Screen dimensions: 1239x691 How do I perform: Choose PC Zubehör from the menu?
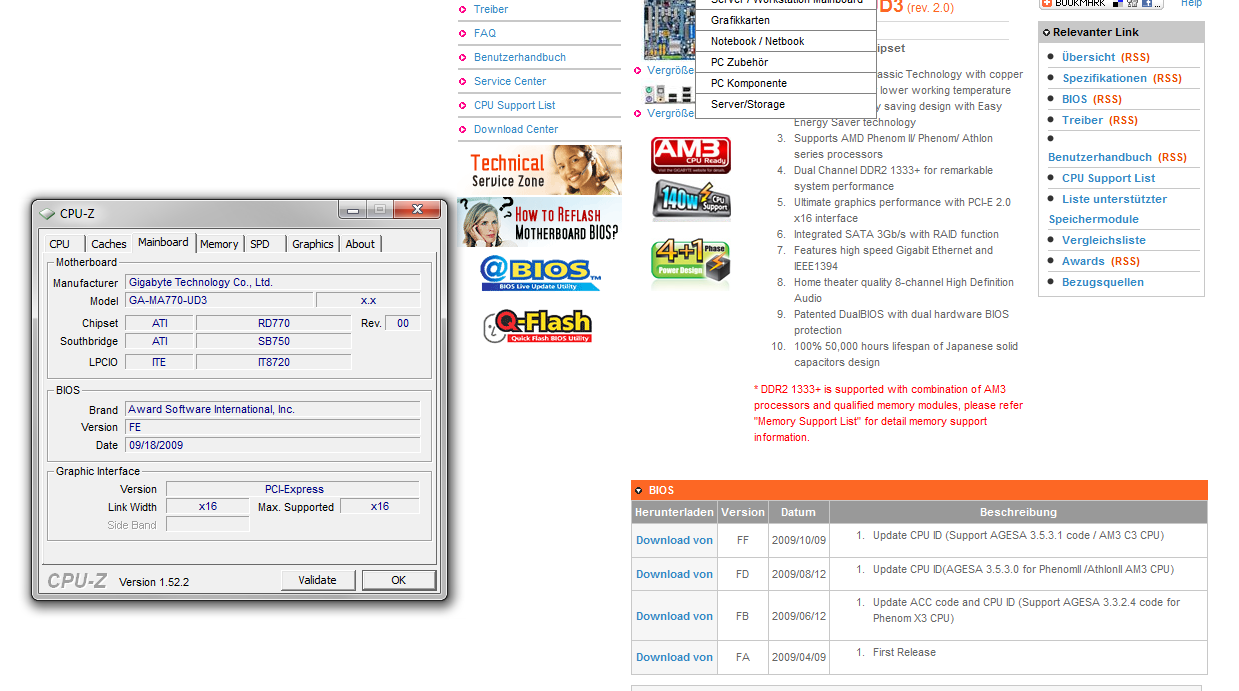pyautogui.click(x=786, y=62)
